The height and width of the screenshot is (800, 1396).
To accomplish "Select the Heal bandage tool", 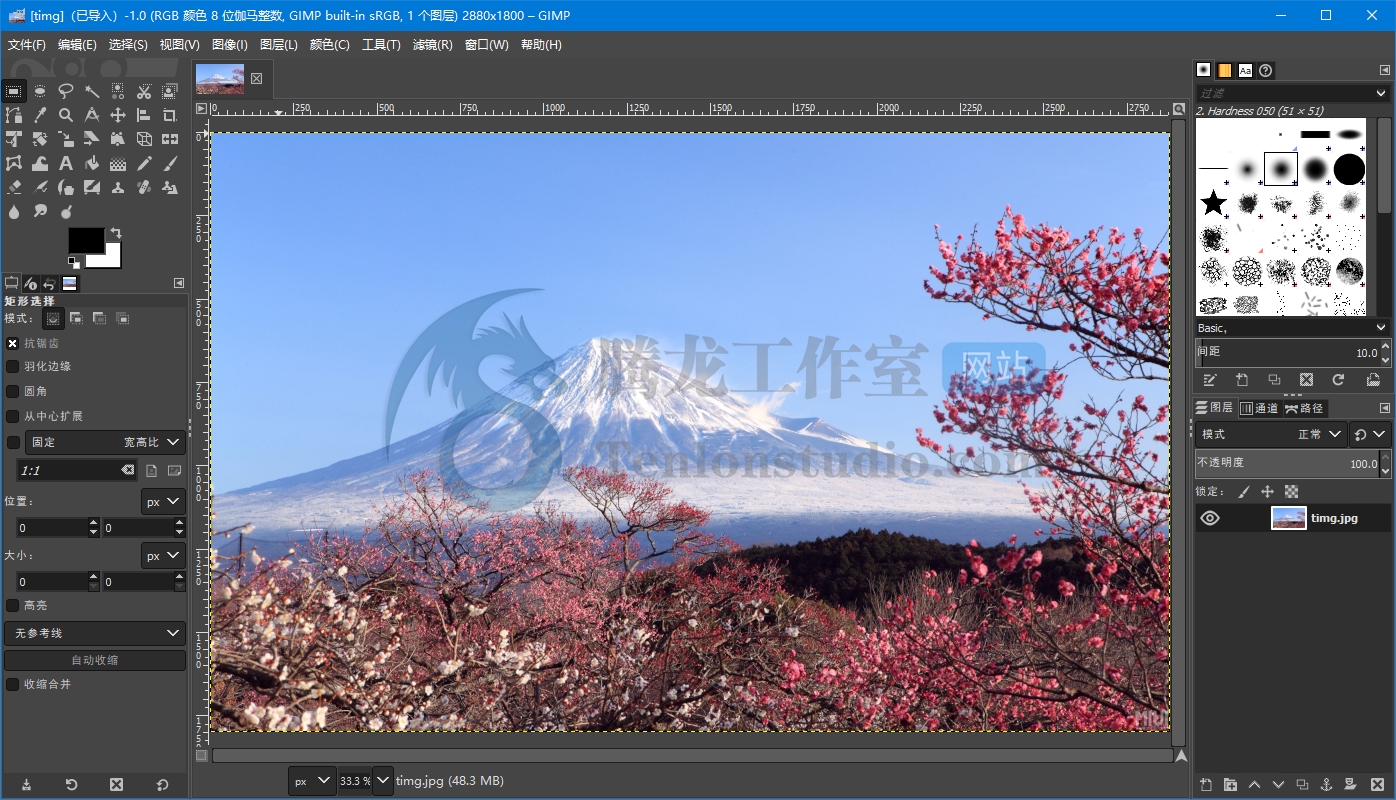I will point(144,187).
